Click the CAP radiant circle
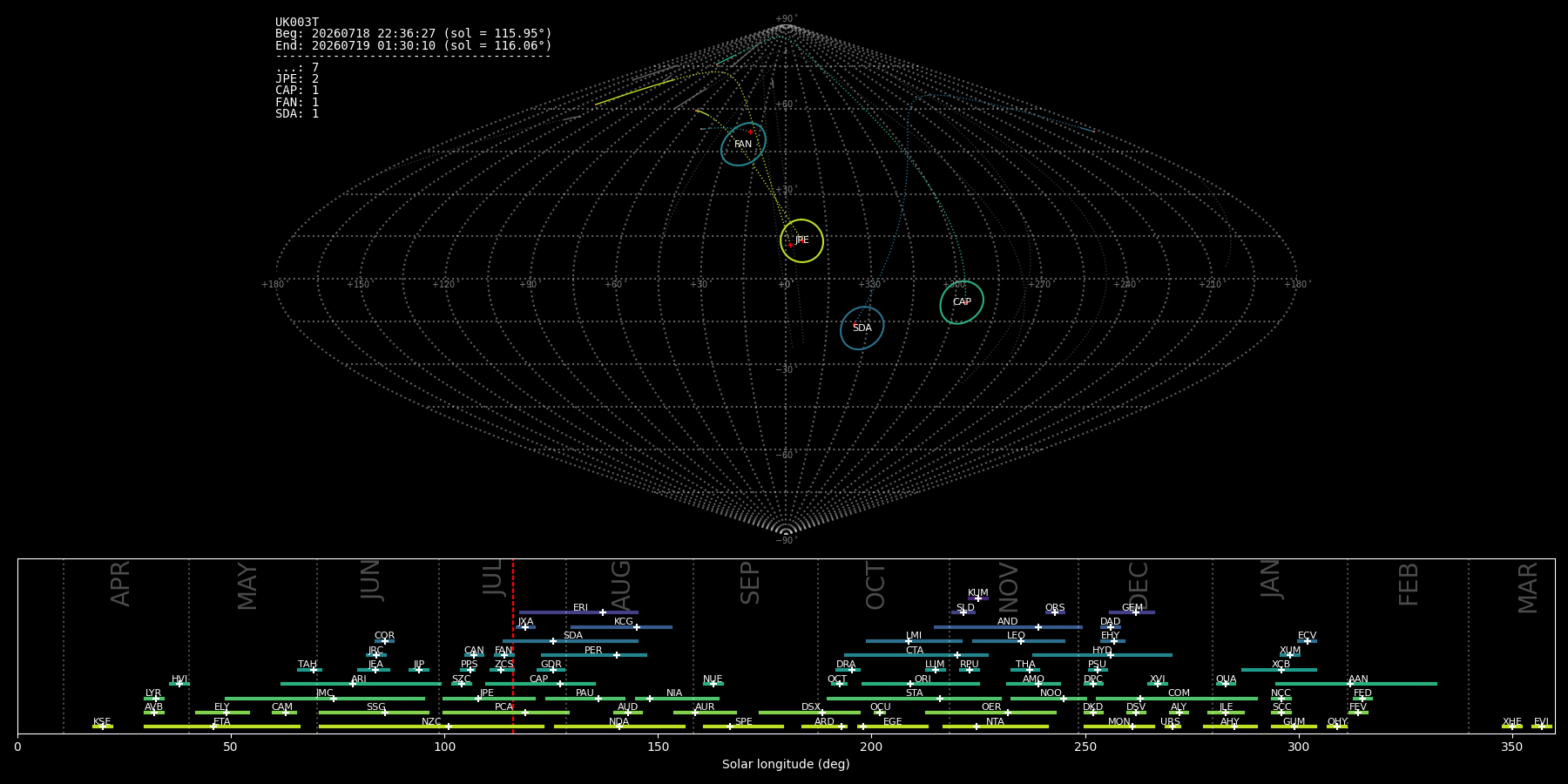The height and width of the screenshot is (784, 1568). click(x=962, y=302)
